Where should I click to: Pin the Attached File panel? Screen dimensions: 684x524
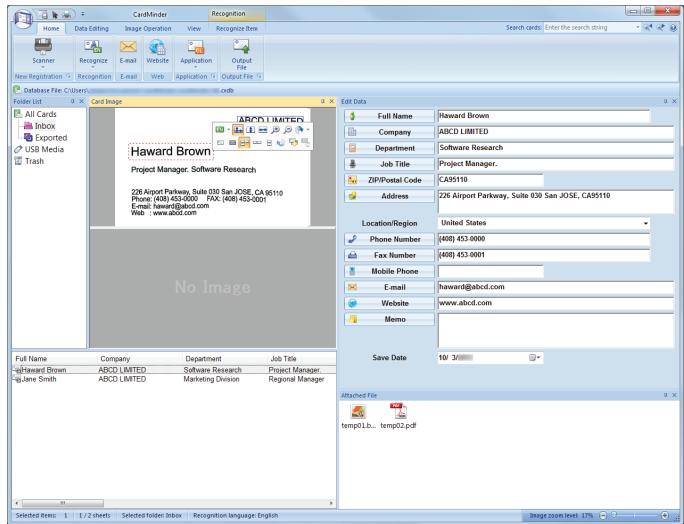coord(665,395)
